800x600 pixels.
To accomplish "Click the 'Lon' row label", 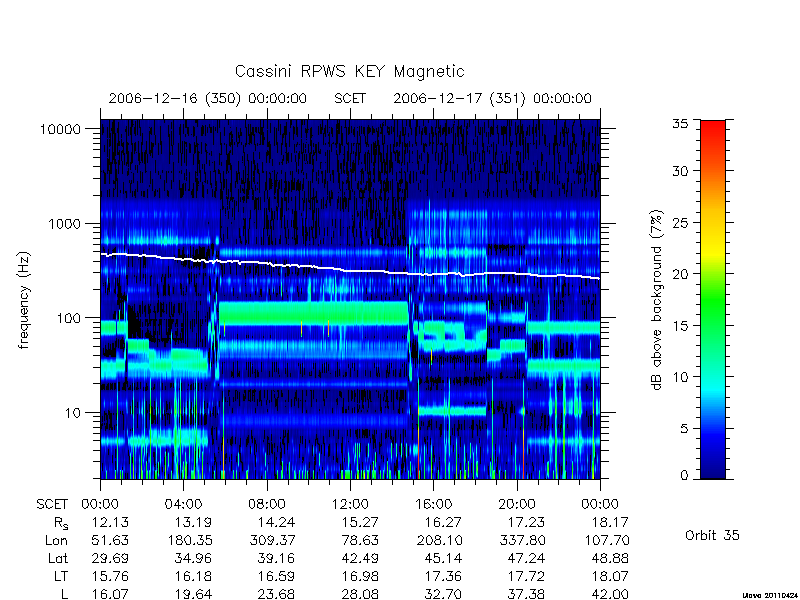I will (56, 540).
